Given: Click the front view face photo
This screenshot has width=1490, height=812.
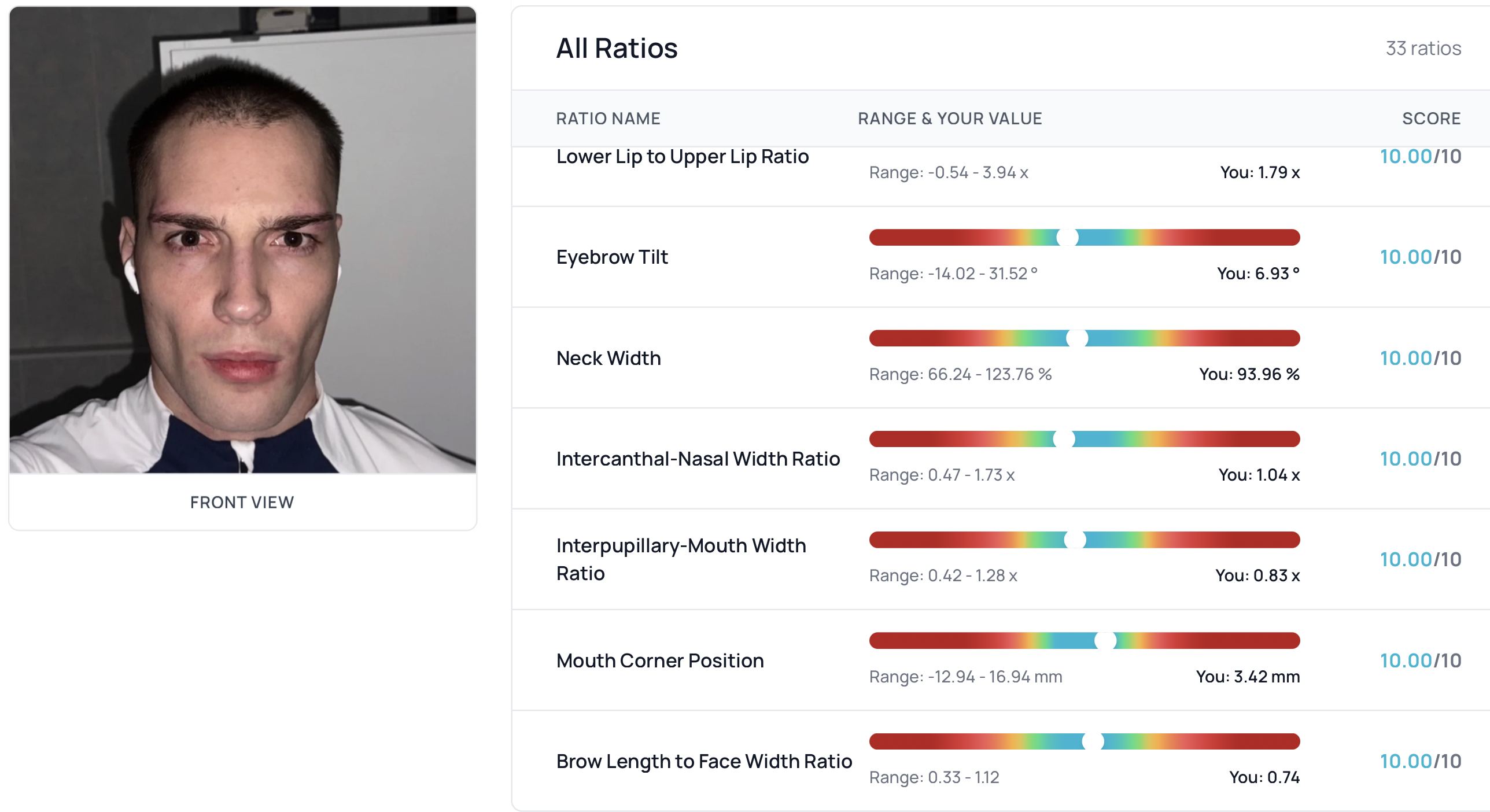Looking at the screenshot, I should coord(243,240).
